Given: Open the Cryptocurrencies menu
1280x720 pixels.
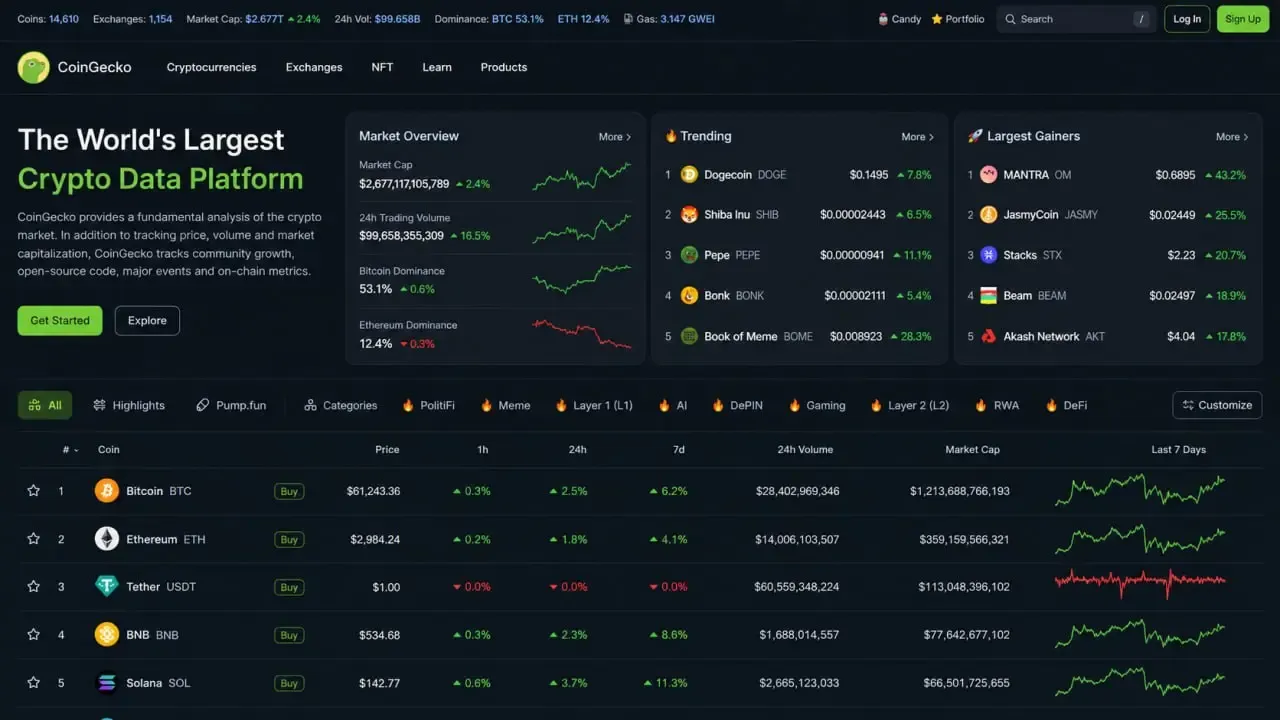Looking at the screenshot, I should [211, 67].
